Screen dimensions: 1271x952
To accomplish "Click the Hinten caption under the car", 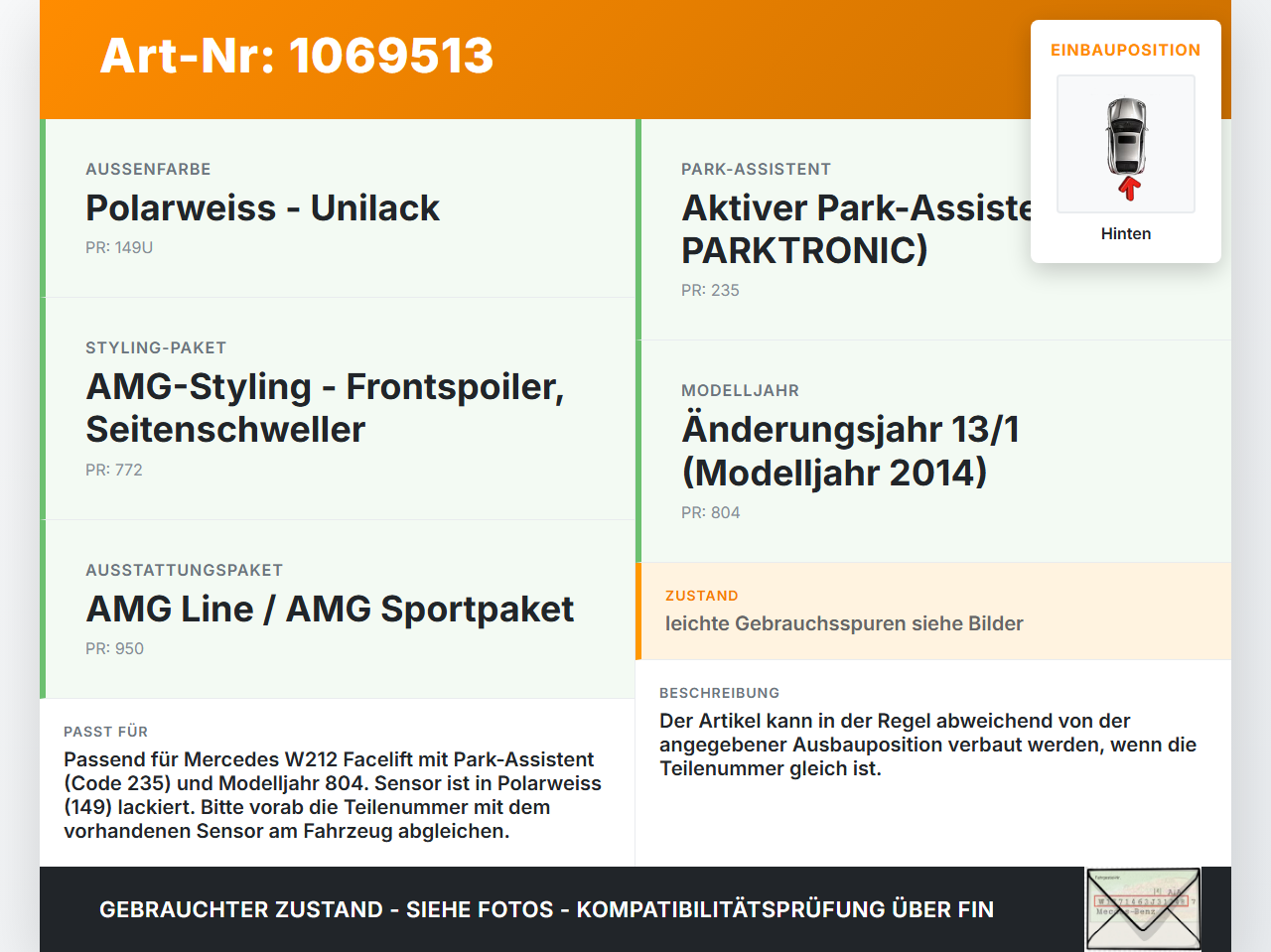I will pos(1126,233).
